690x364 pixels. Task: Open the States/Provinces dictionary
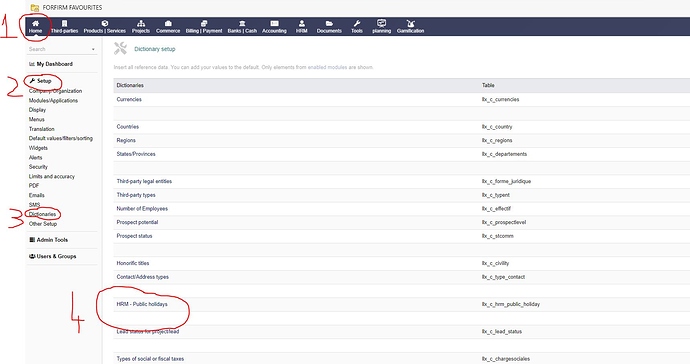pyautogui.click(x=136, y=154)
